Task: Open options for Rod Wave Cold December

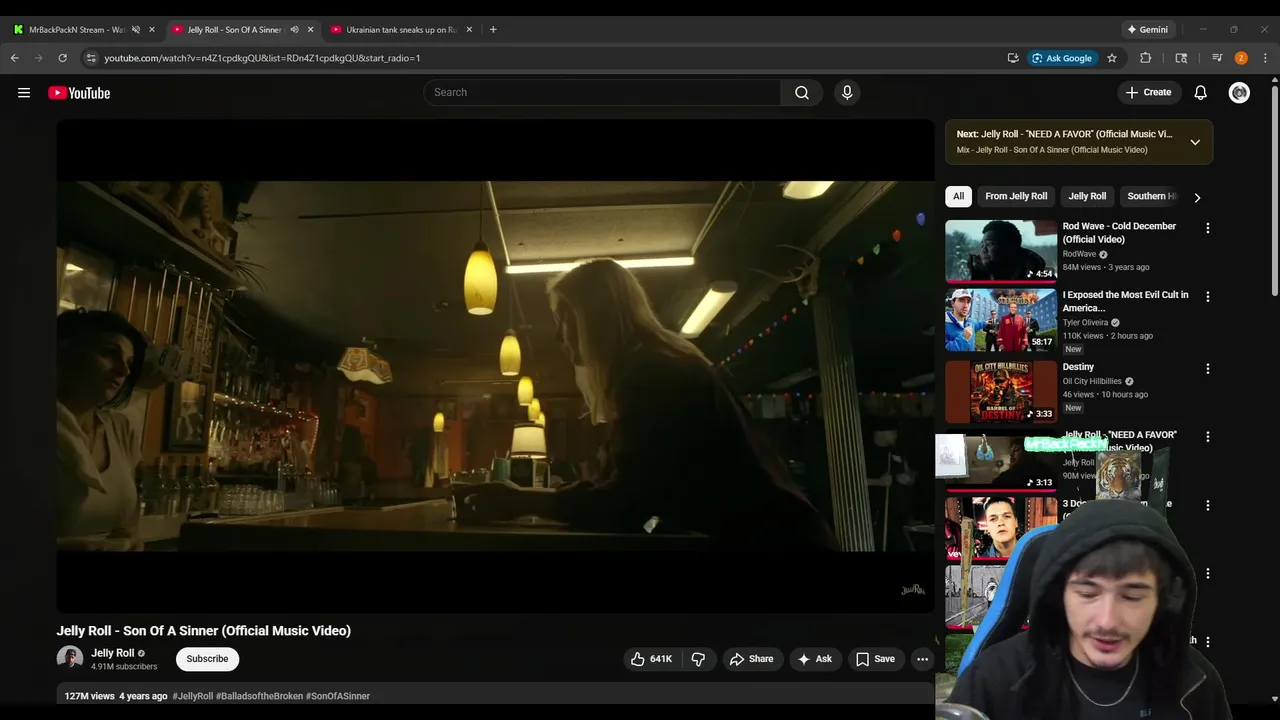Action: 1208,228
